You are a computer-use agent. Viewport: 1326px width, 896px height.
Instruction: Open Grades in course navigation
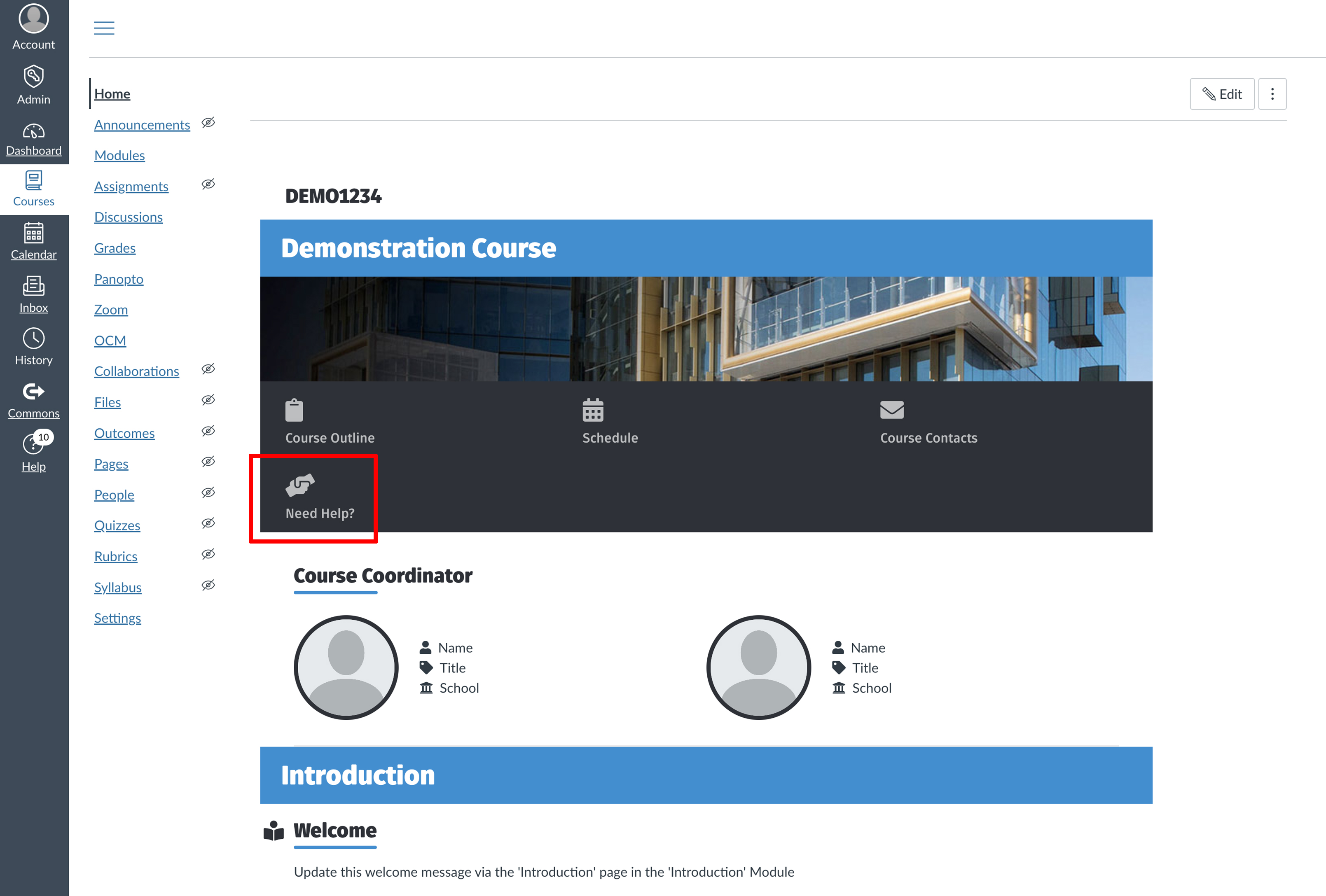115,248
